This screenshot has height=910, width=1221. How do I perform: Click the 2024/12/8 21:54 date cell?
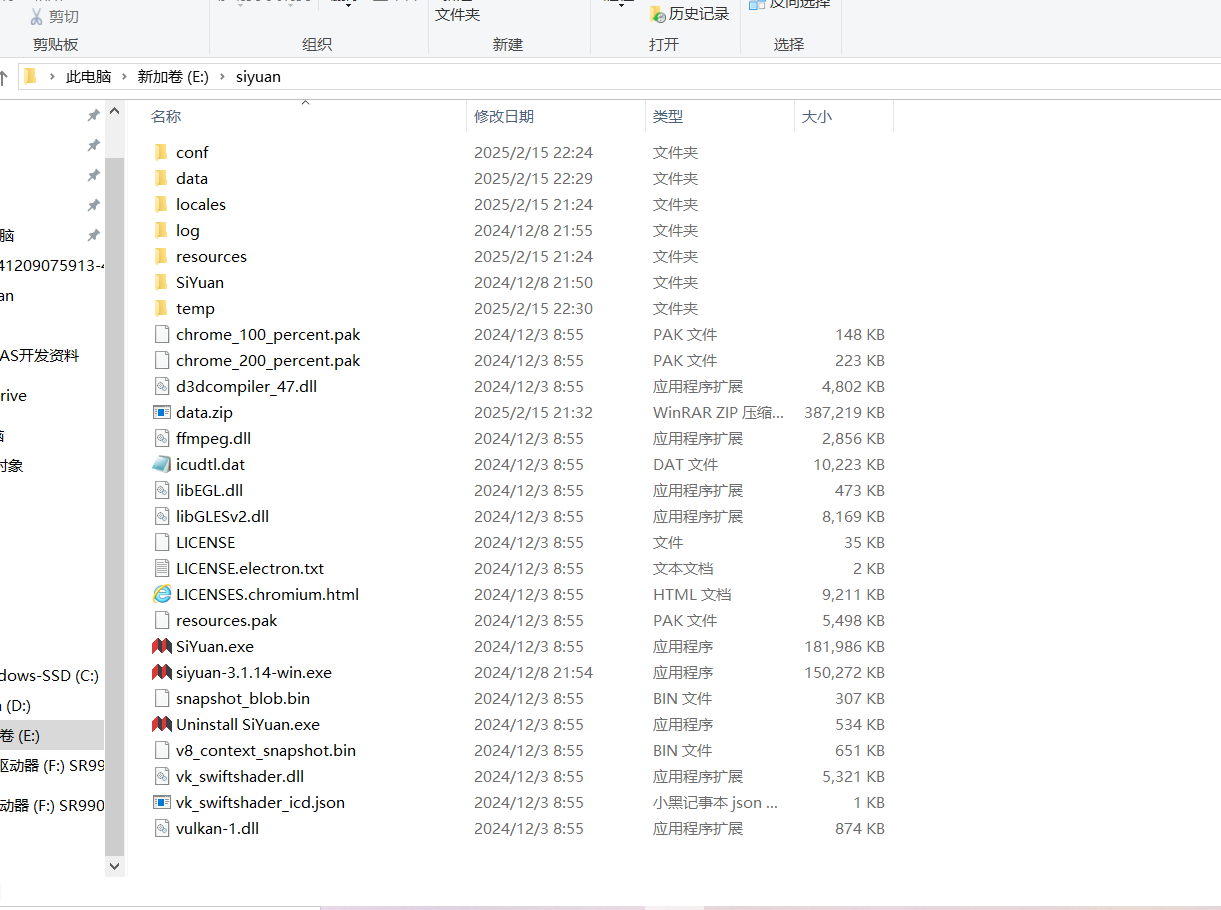click(533, 672)
